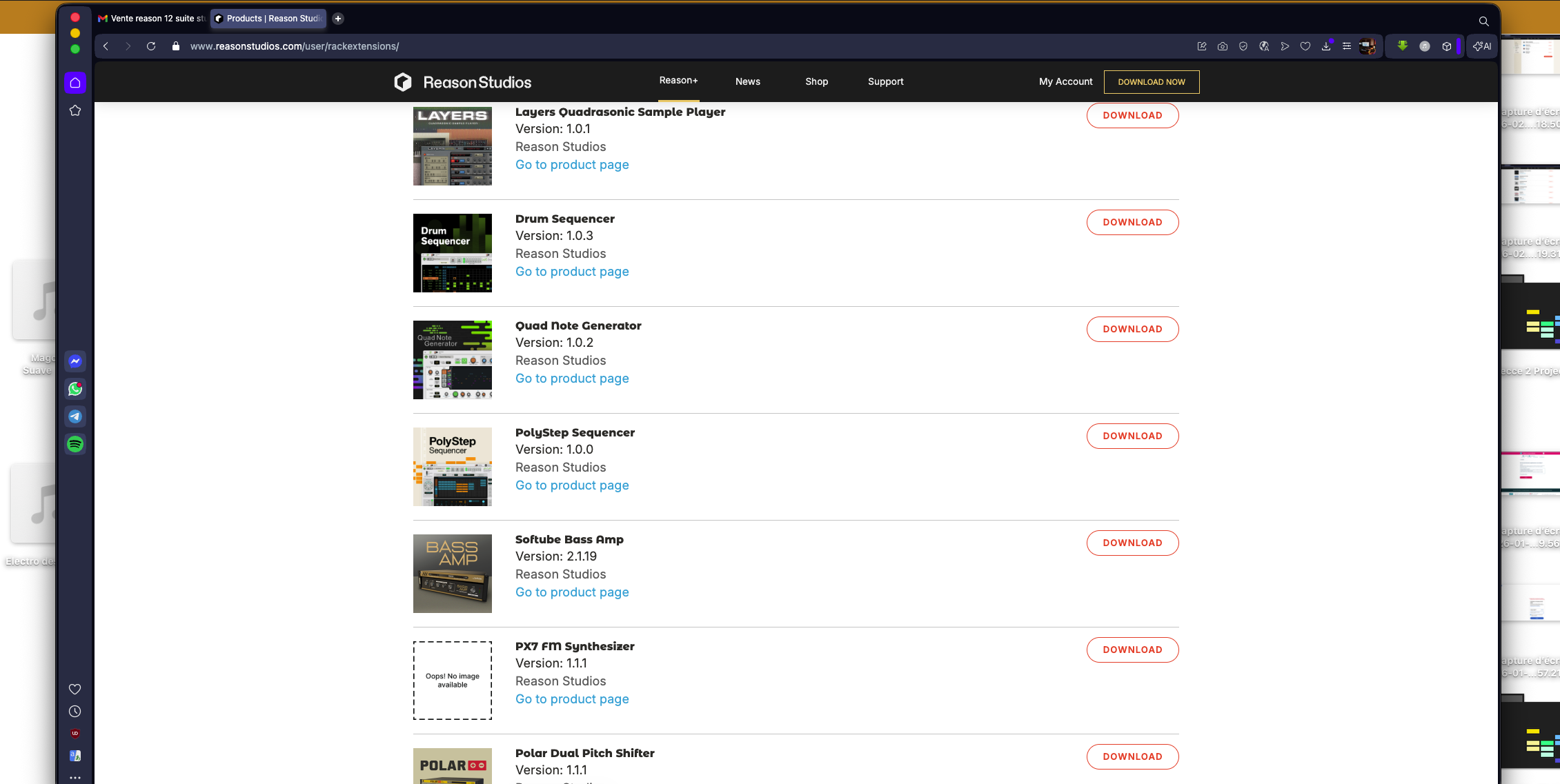
Task: Click the grey music-note extension icon
Action: [1425, 46]
